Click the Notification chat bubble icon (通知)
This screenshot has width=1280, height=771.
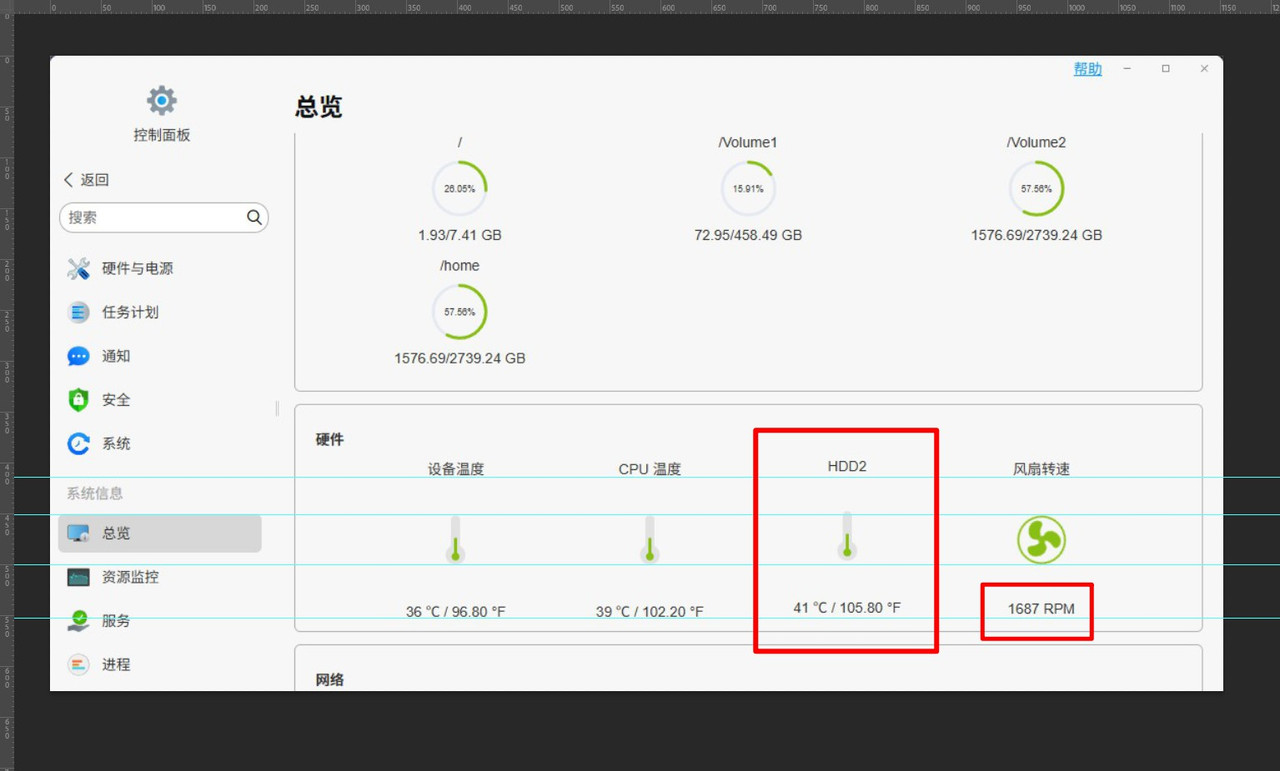(79, 356)
